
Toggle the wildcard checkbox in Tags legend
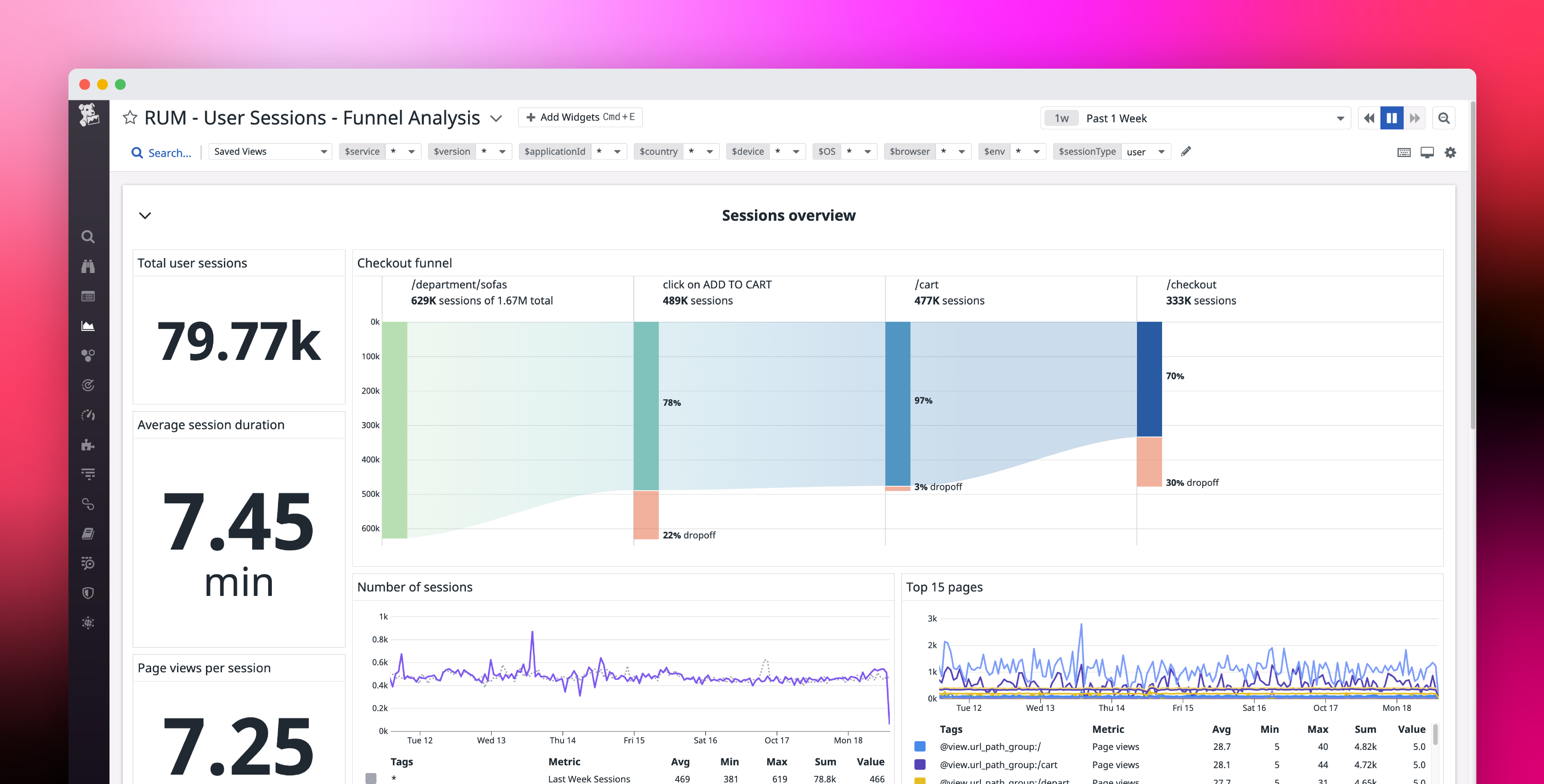pyautogui.click(x=371, y=779)
